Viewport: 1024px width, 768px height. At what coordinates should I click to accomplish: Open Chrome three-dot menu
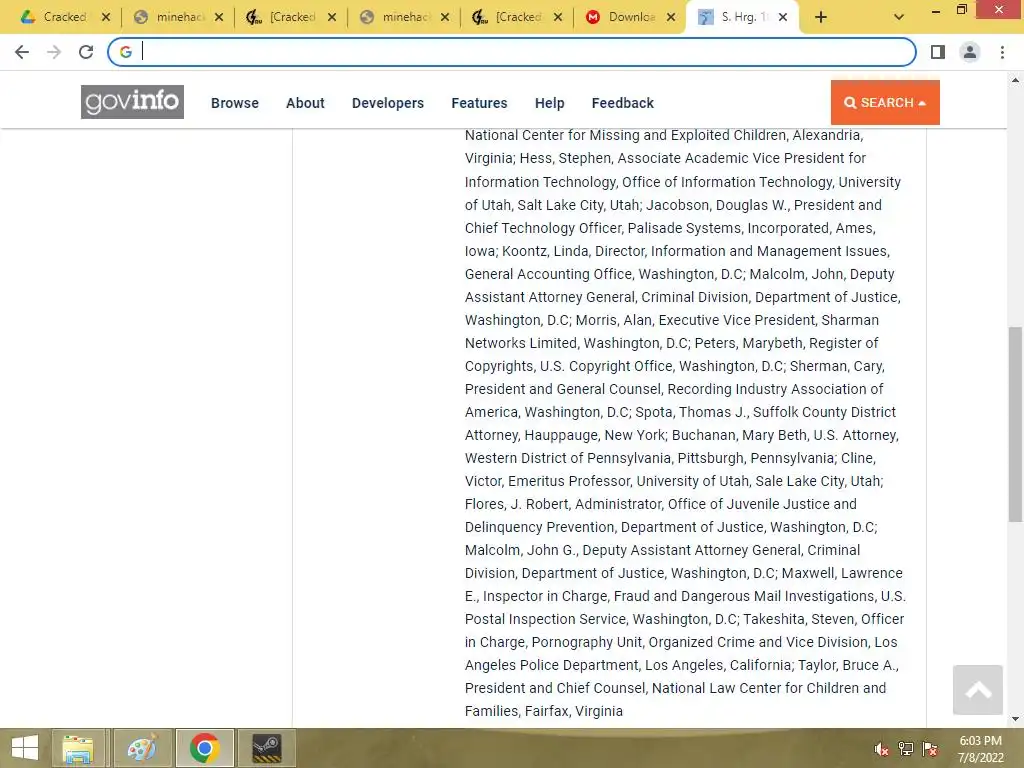(x=1002, y=52)
